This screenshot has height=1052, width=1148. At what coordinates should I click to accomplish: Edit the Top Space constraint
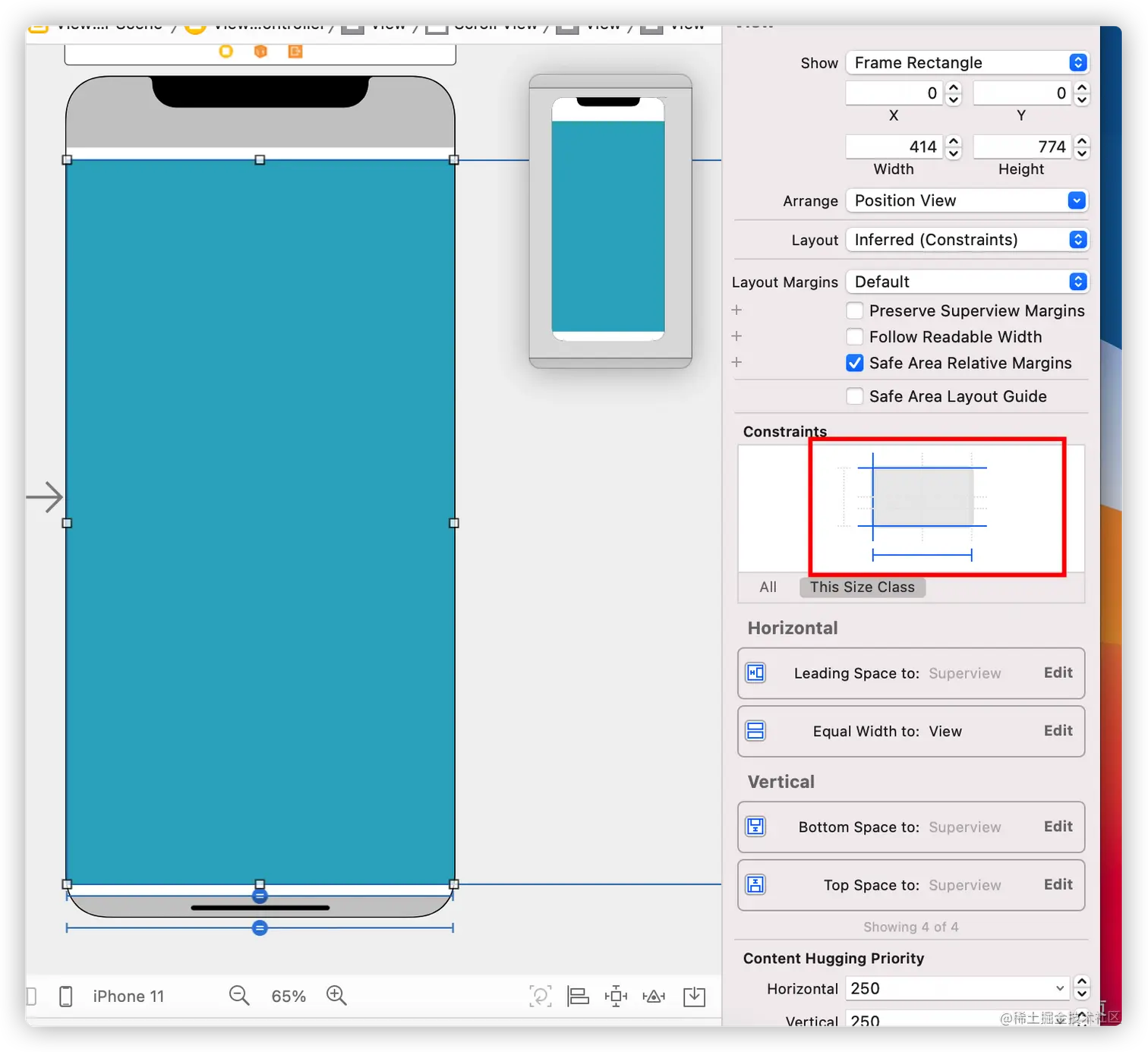coord(1058,884)
